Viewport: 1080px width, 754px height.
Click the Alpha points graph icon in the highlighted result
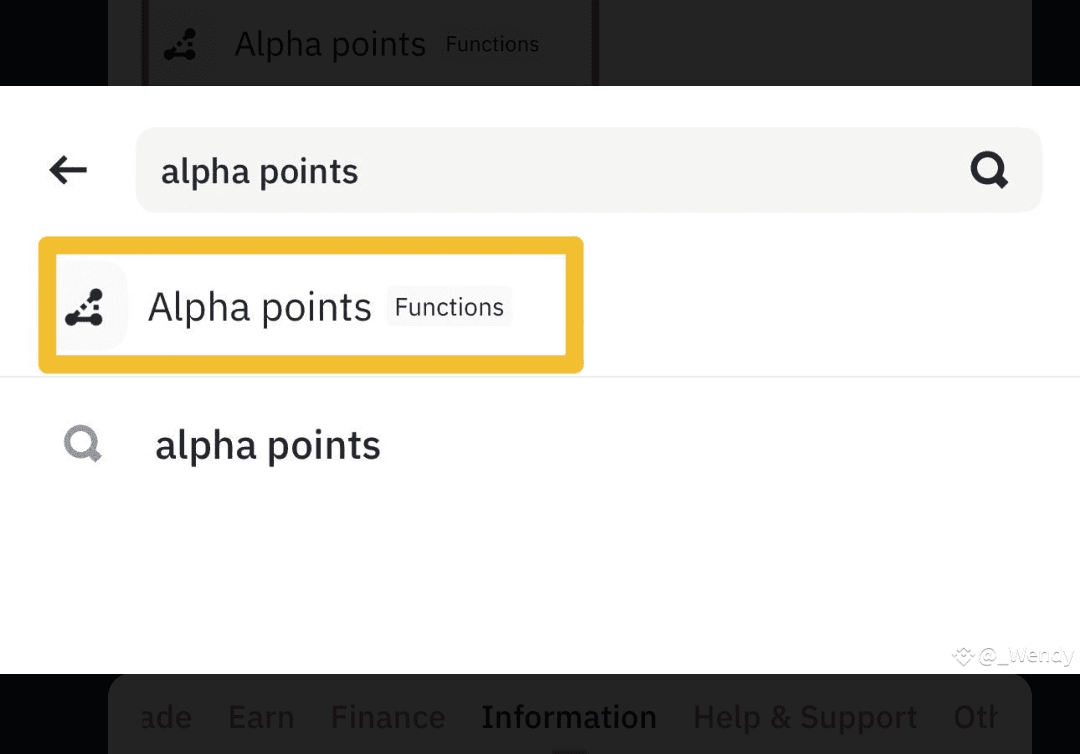(x=85, y=306)
